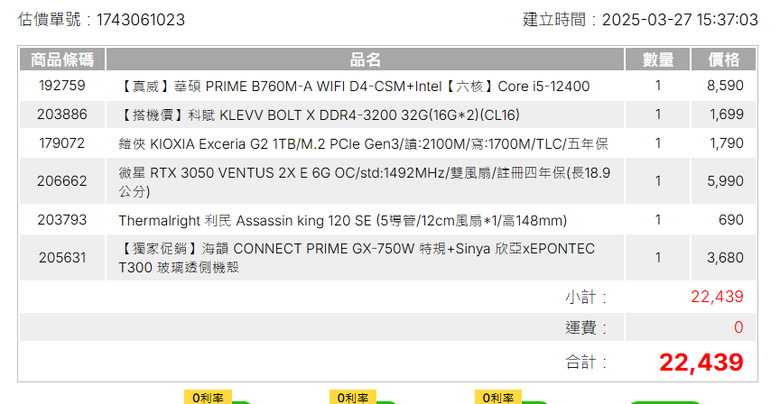780x404 pixels.
Task: Click the 數量 column header
Action: [658, 60]
